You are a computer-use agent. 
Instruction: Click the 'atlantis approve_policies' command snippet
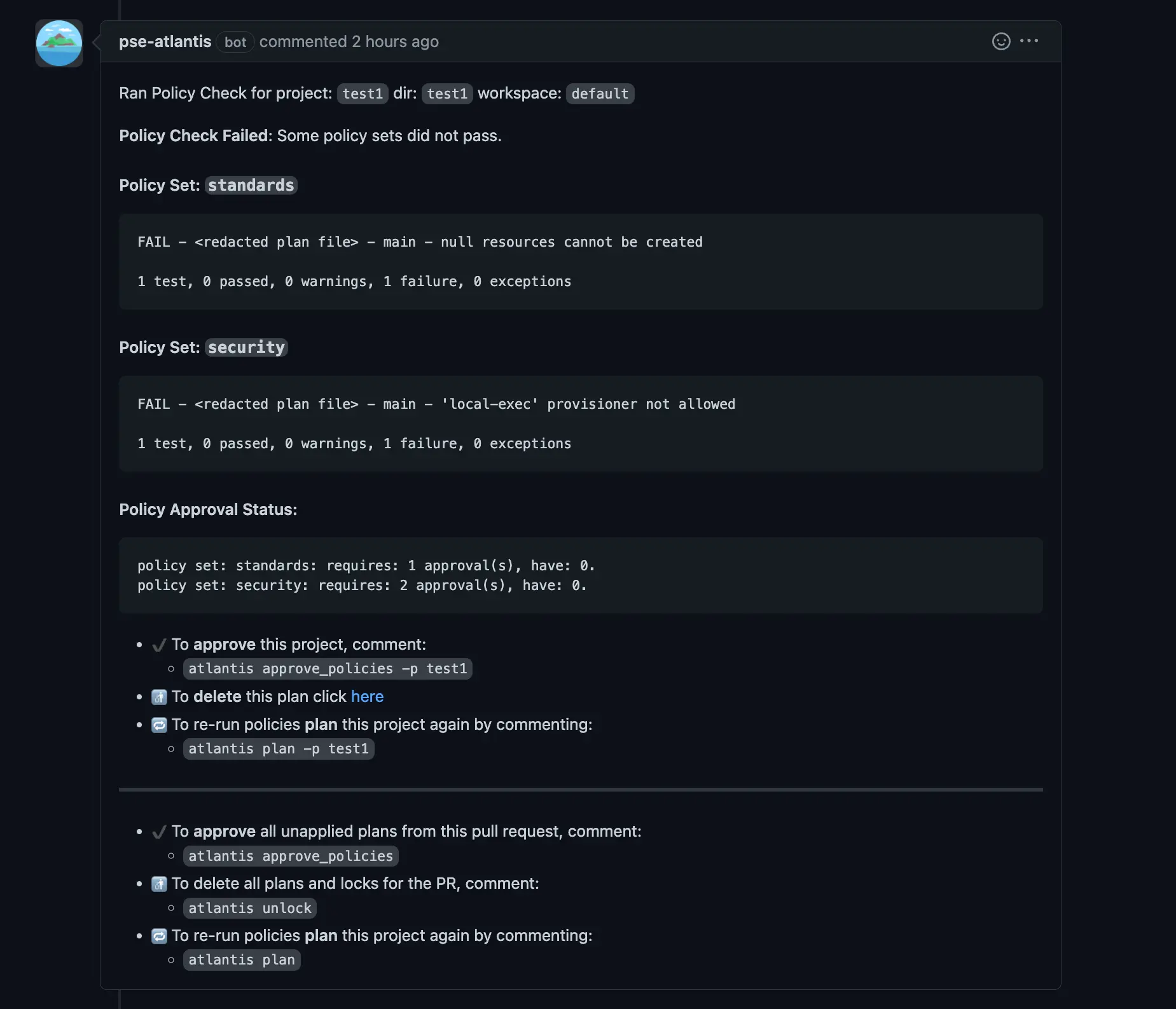click(x=290, y=856)
